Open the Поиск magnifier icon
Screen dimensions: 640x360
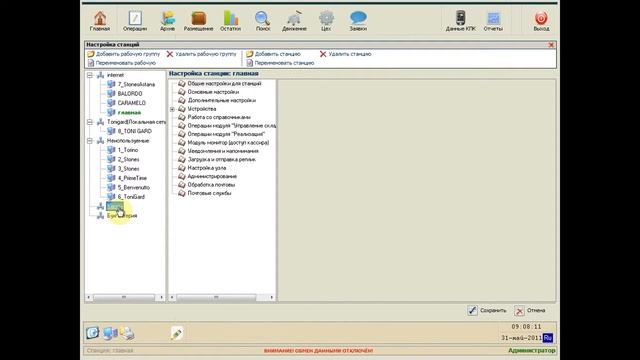coord(262,21)
